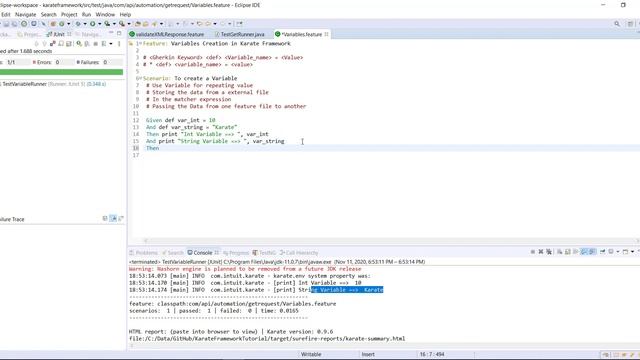640x360 pixels.
Task: Click the Save toolbar icon
Action: tap(6, 24)
